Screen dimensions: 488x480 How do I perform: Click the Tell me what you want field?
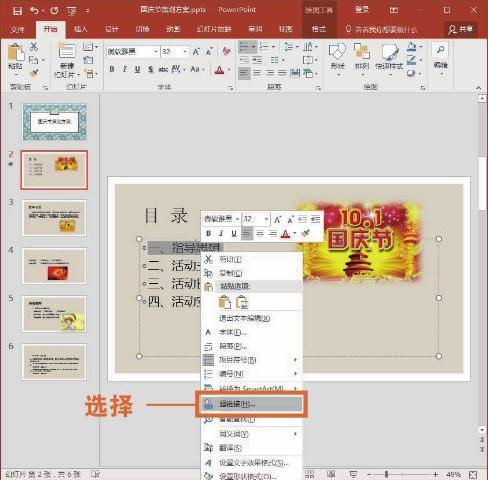tap(382, 30)
